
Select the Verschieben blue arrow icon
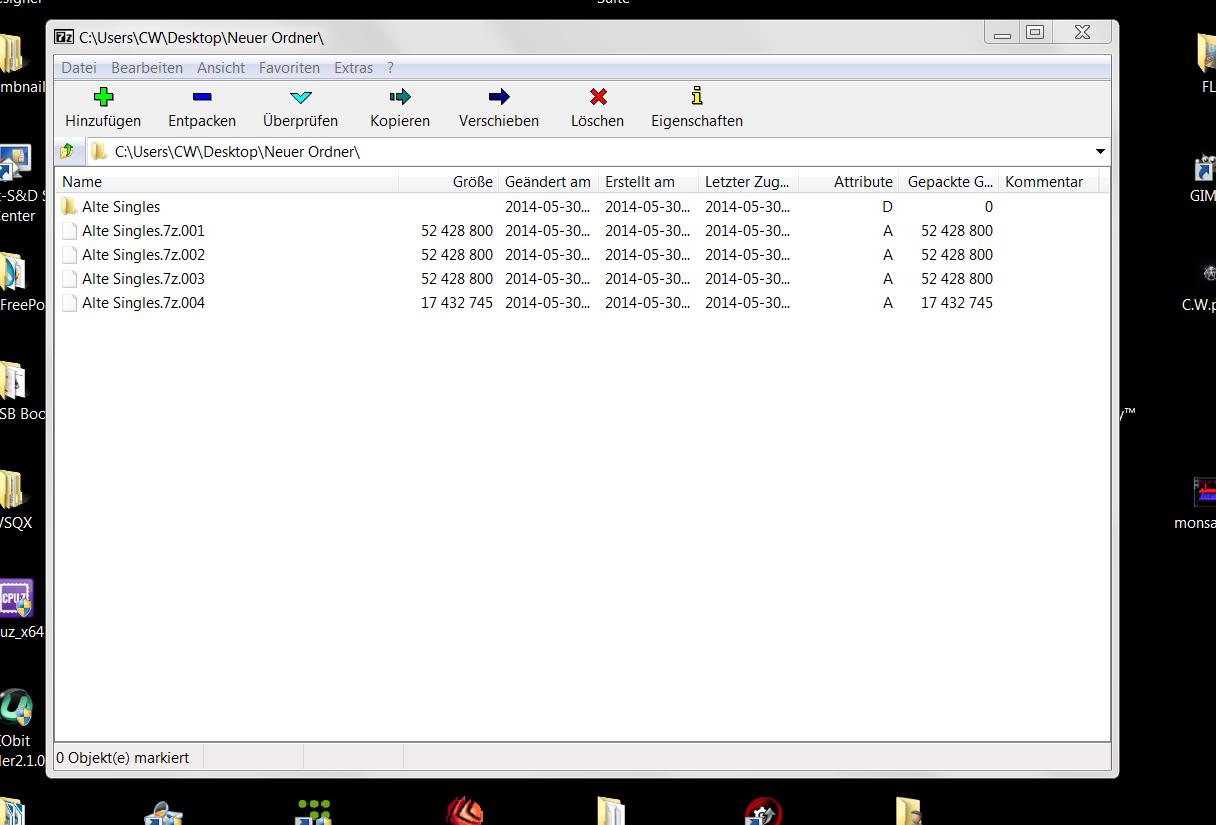pyautogui.click(x=499, y=97)
